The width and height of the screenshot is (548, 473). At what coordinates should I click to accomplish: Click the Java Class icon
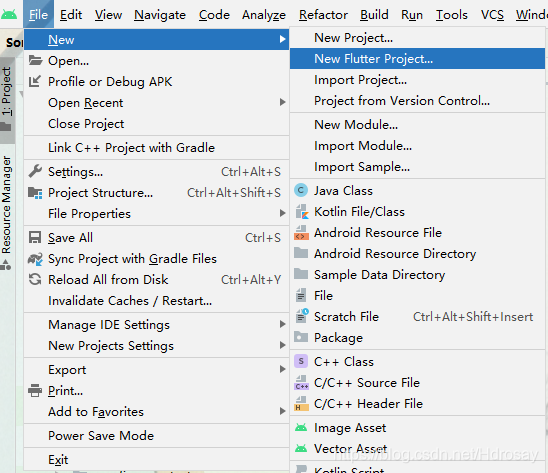[x=301, y=191]
